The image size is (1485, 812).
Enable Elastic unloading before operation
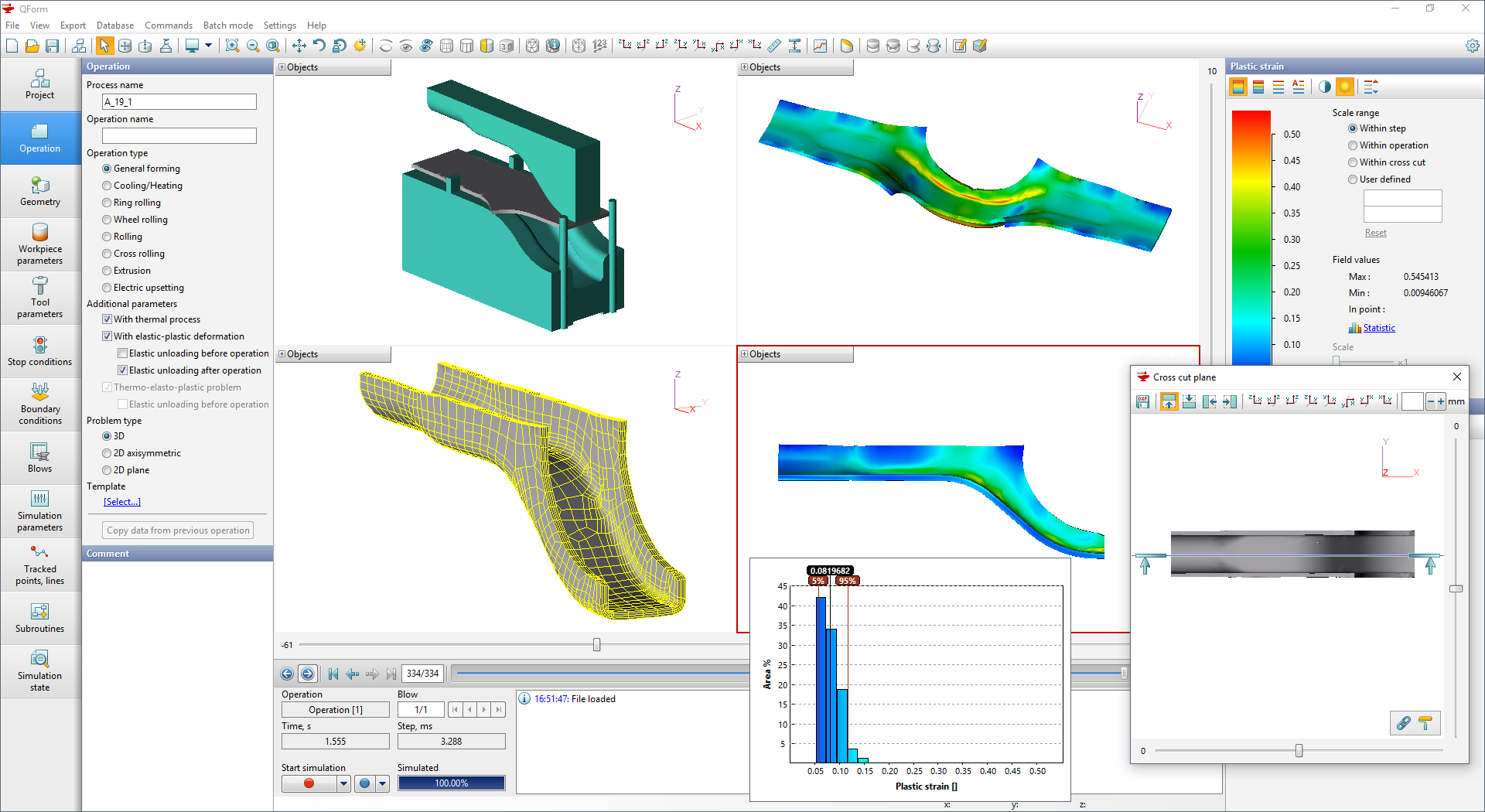coord(123,353)
